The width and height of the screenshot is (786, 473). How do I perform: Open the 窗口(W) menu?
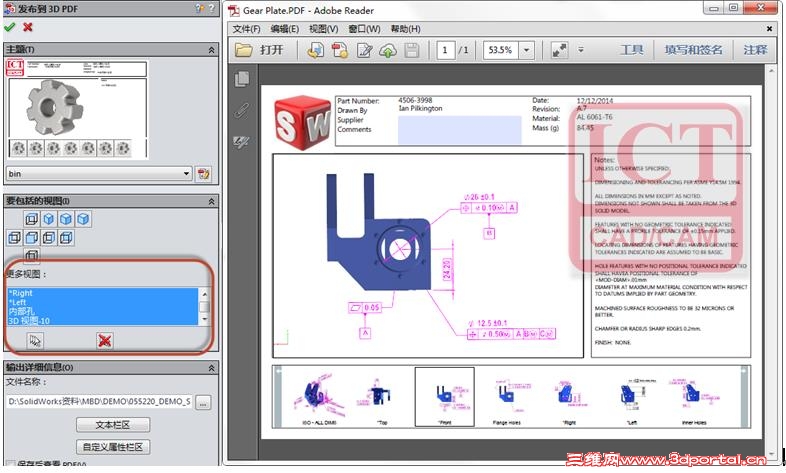(x=364, y=29)
